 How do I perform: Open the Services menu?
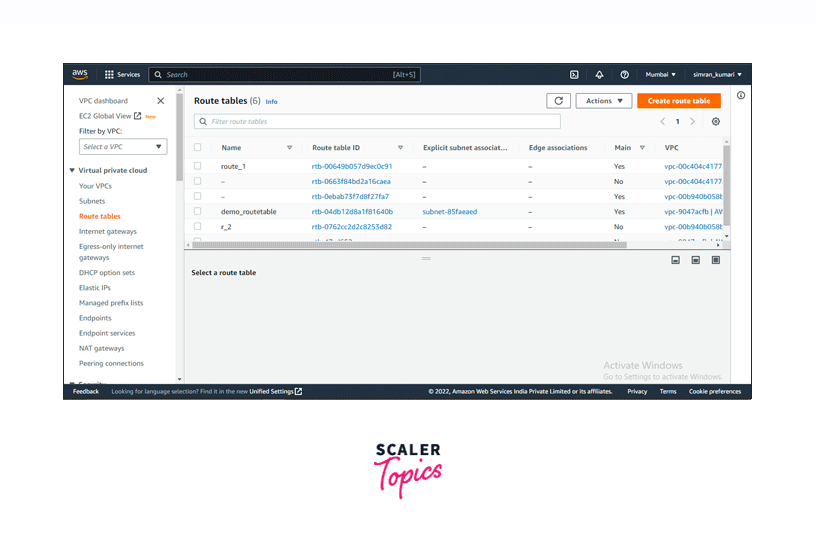[122, 74]
